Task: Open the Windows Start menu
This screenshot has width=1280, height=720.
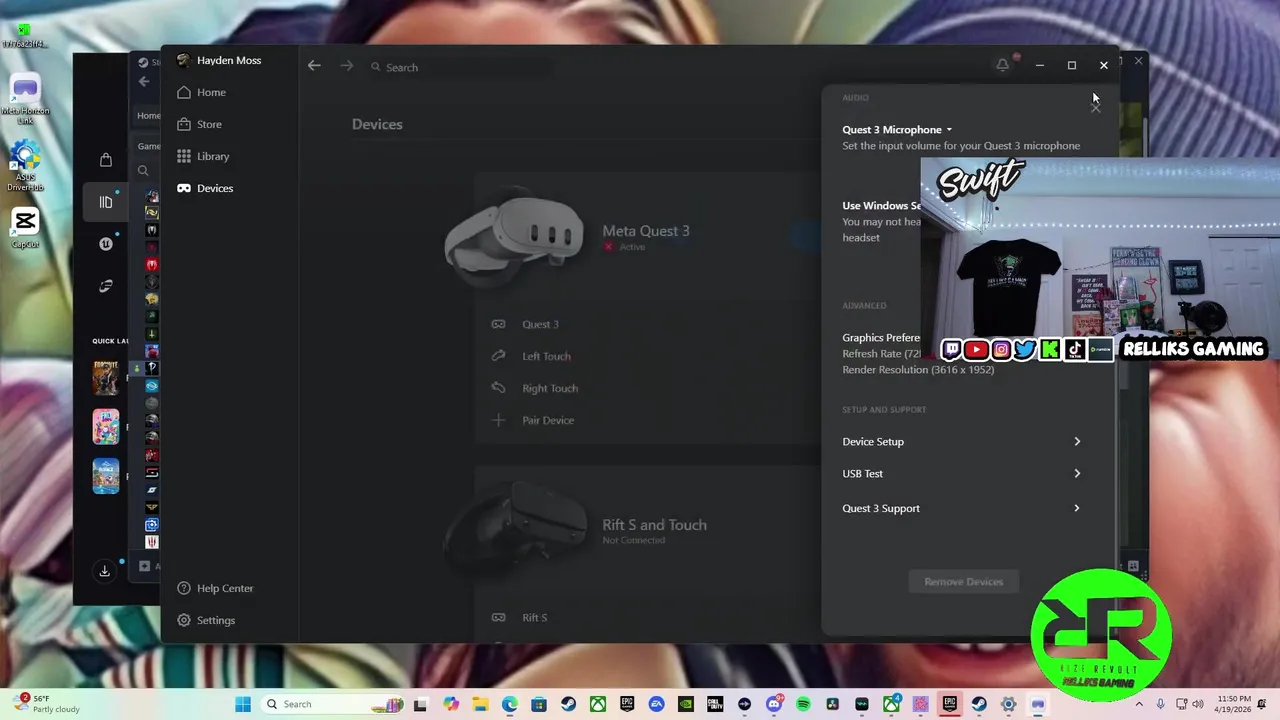Action: 243,704
